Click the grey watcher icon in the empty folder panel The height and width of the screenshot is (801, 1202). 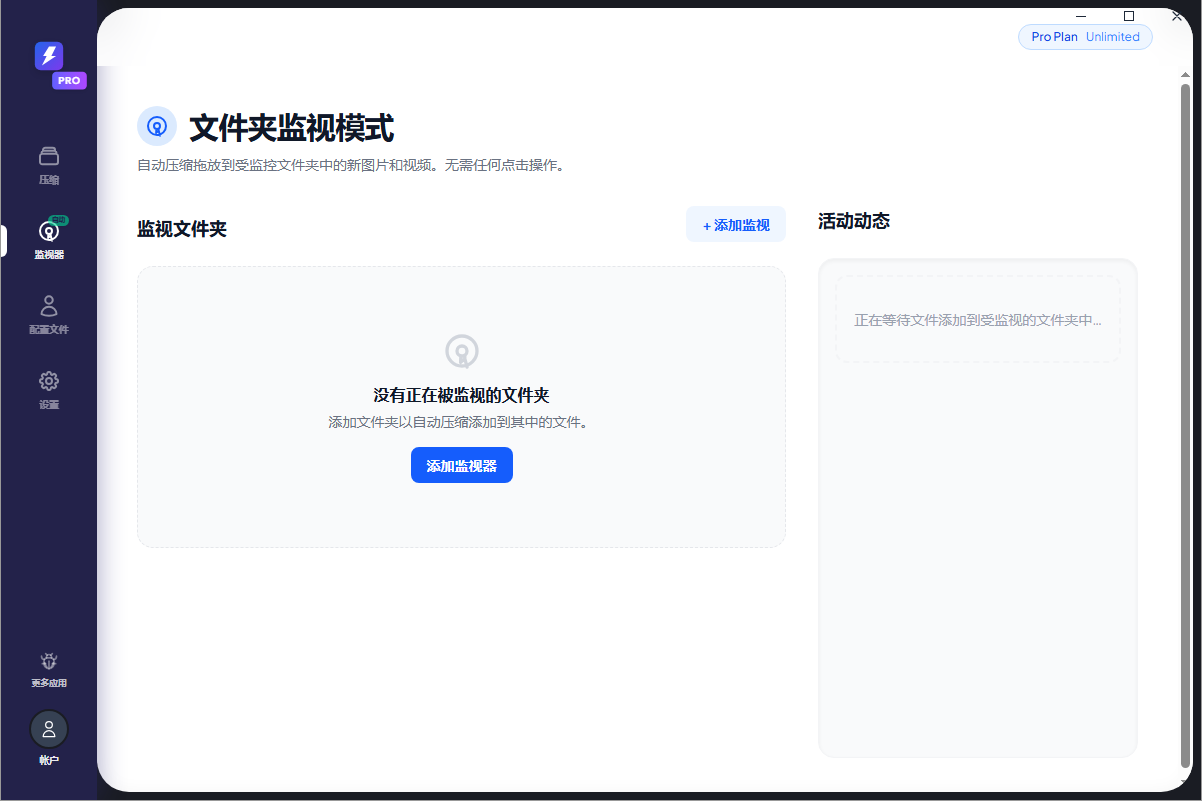click(x=462, y=351)
